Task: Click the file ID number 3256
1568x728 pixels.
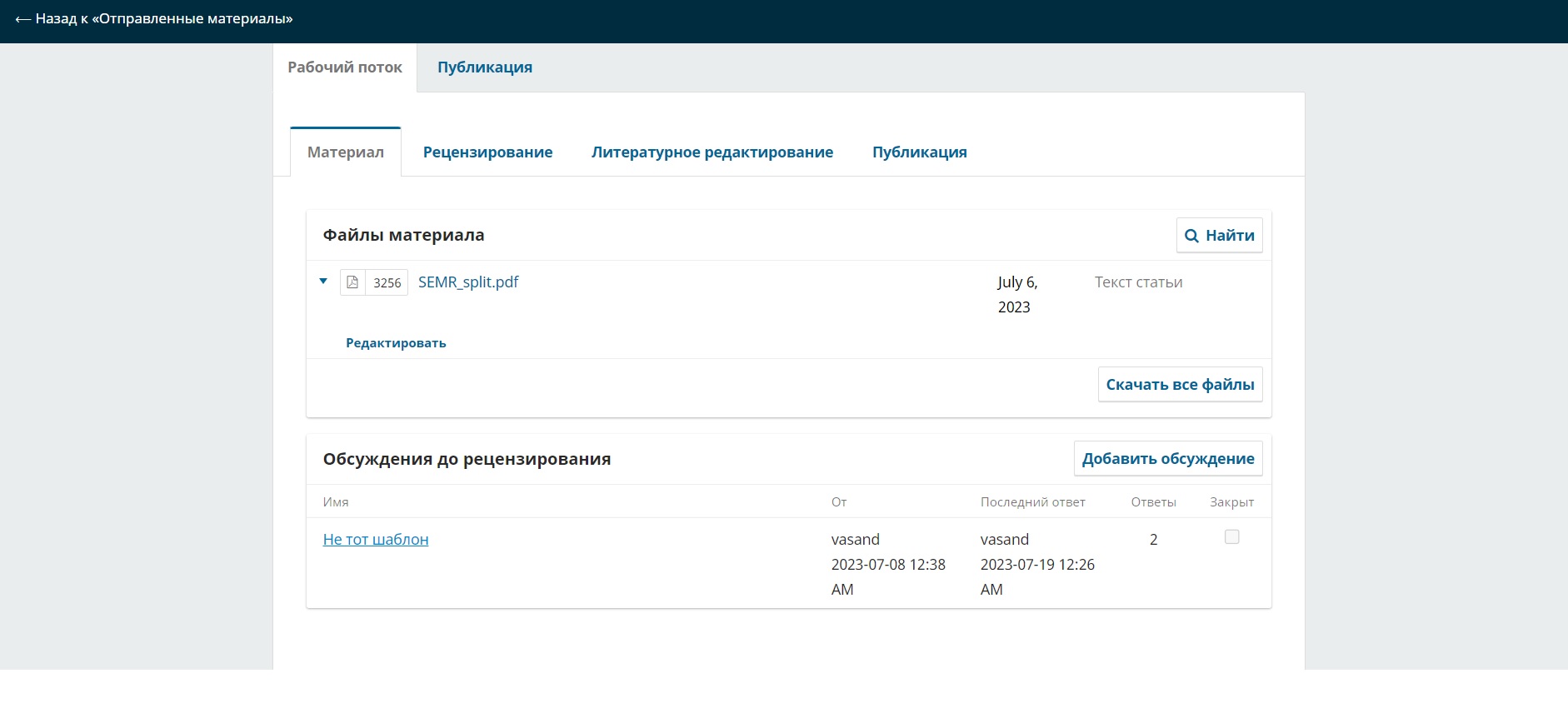Action: click(387, 283)
